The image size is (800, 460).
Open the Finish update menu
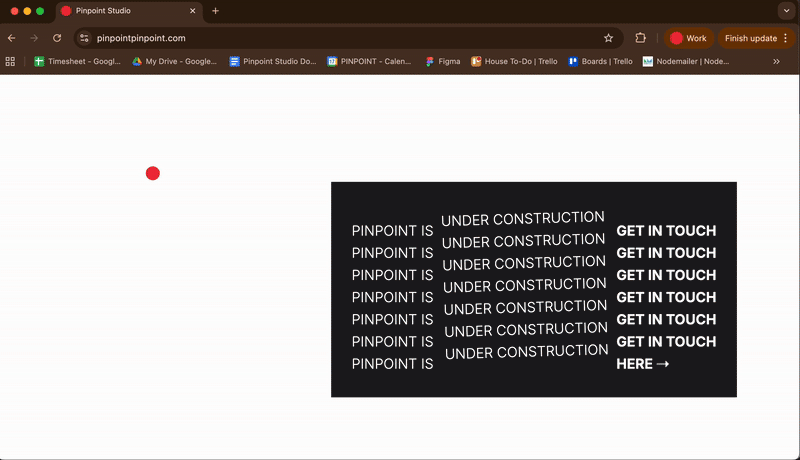[x=757, y=38]
